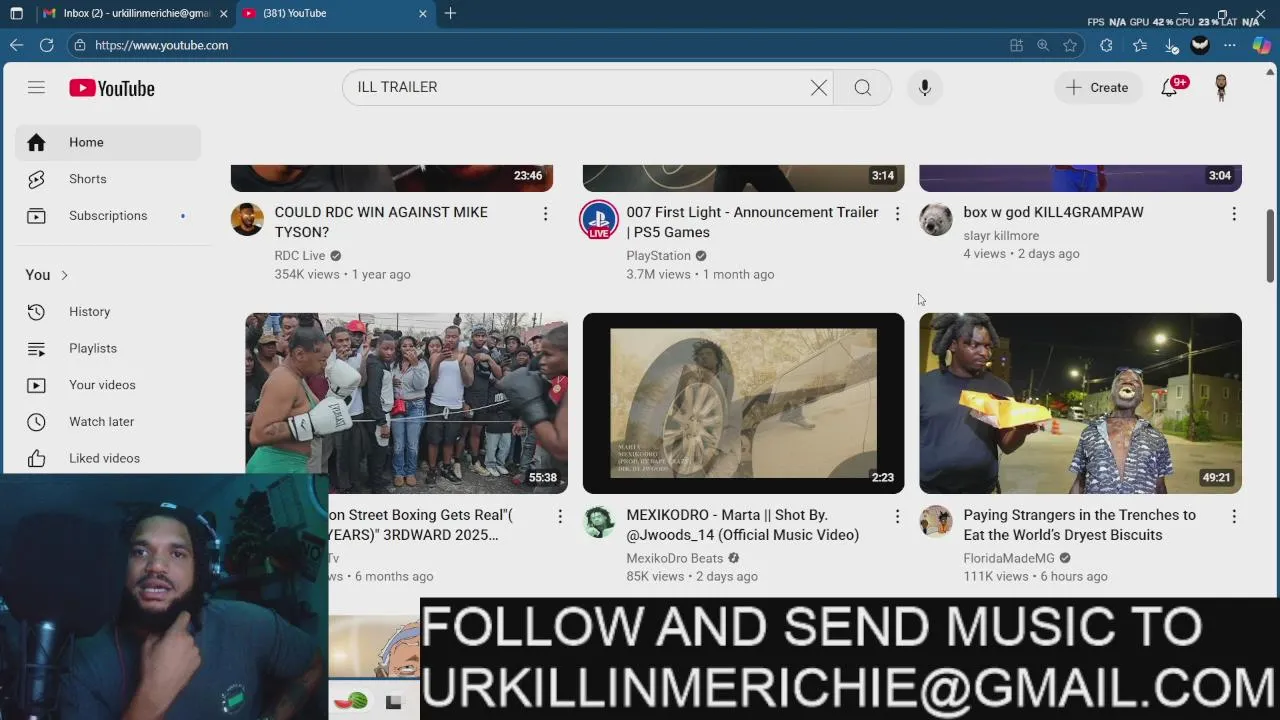
Task: Click the MexikoDro Beats channel avatar
Action: click(599, 522)
